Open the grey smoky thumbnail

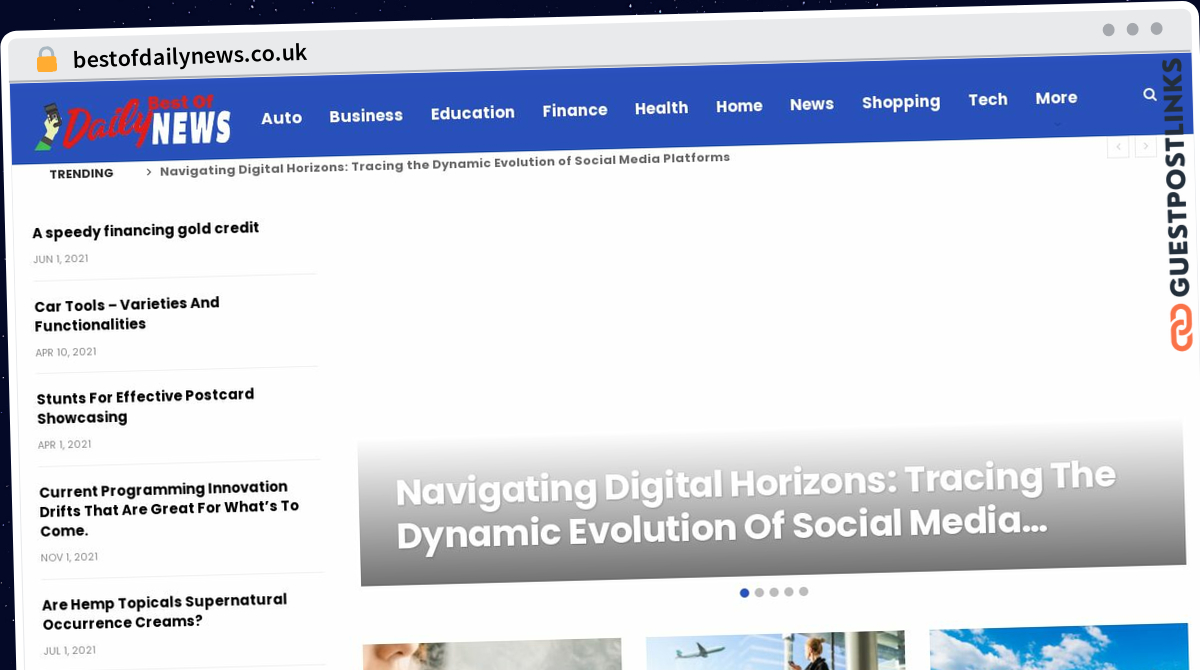point(492,654)
